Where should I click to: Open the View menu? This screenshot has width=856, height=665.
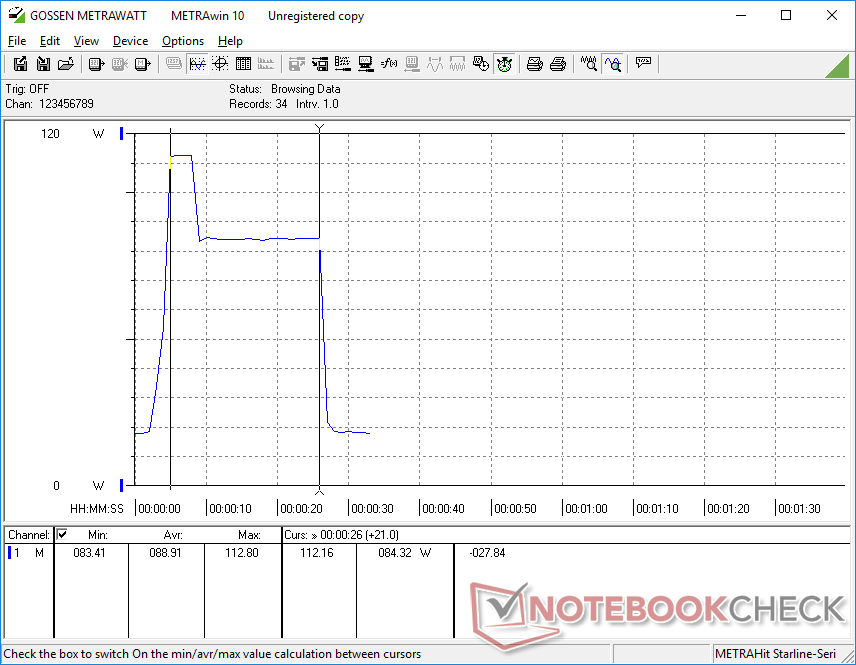(86, 41)
